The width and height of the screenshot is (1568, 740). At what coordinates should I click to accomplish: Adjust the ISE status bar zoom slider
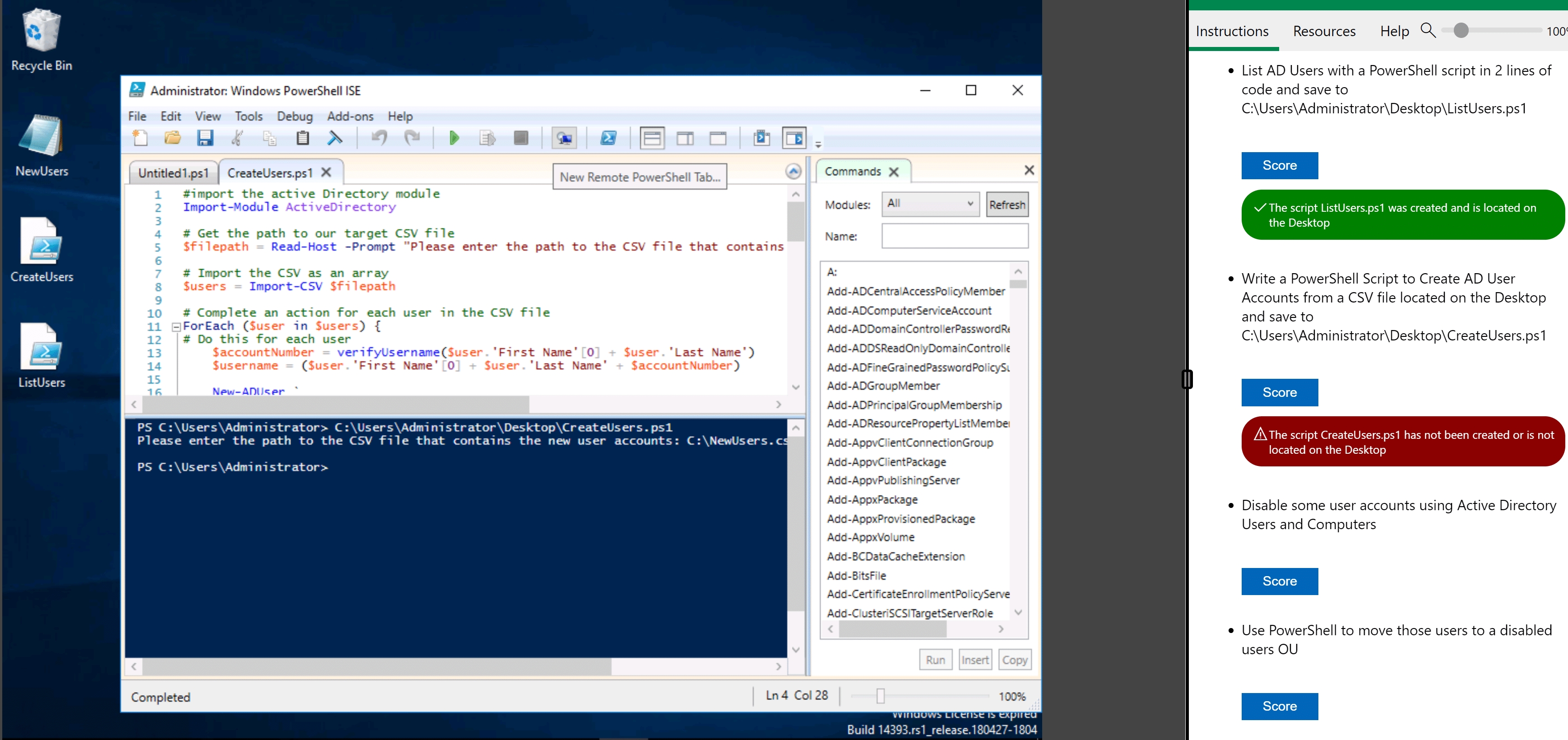(880, 696)
